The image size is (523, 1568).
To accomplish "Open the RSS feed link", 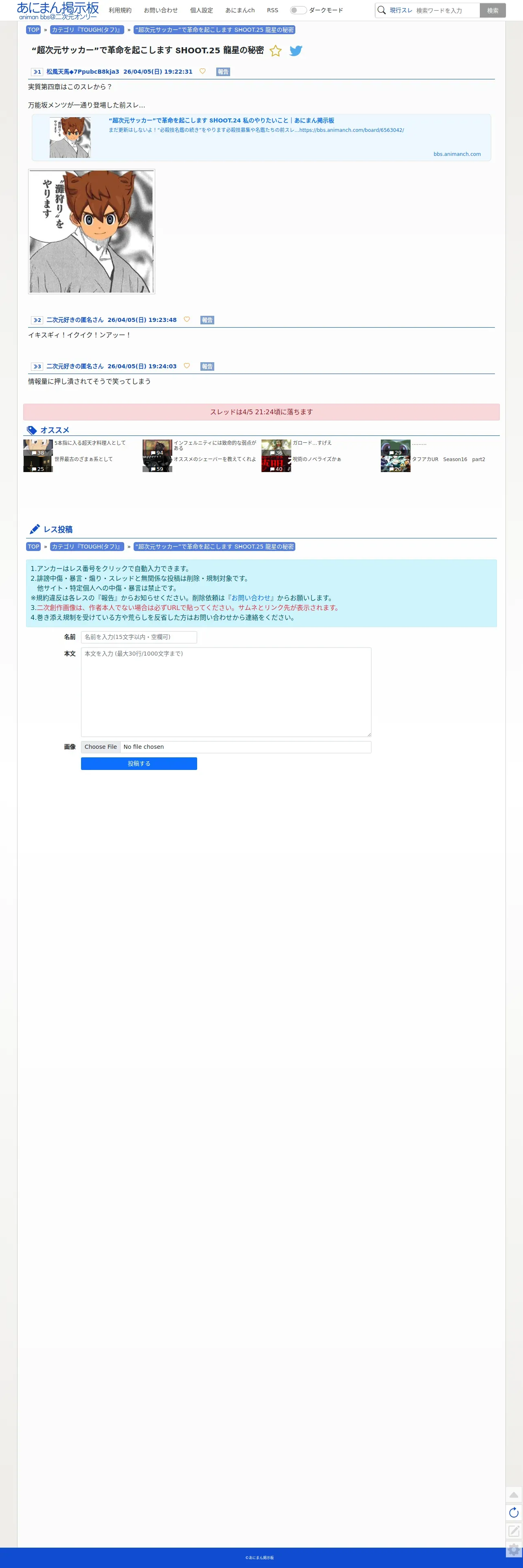I will click(272, 10).
